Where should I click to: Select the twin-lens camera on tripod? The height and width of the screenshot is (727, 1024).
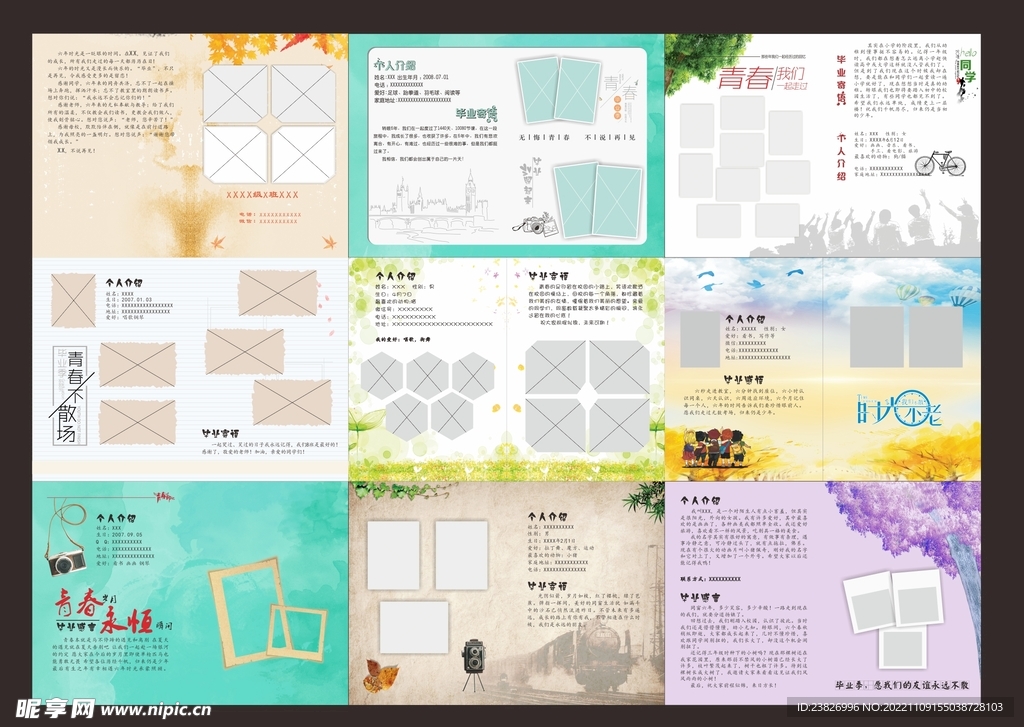coord(473,661)
